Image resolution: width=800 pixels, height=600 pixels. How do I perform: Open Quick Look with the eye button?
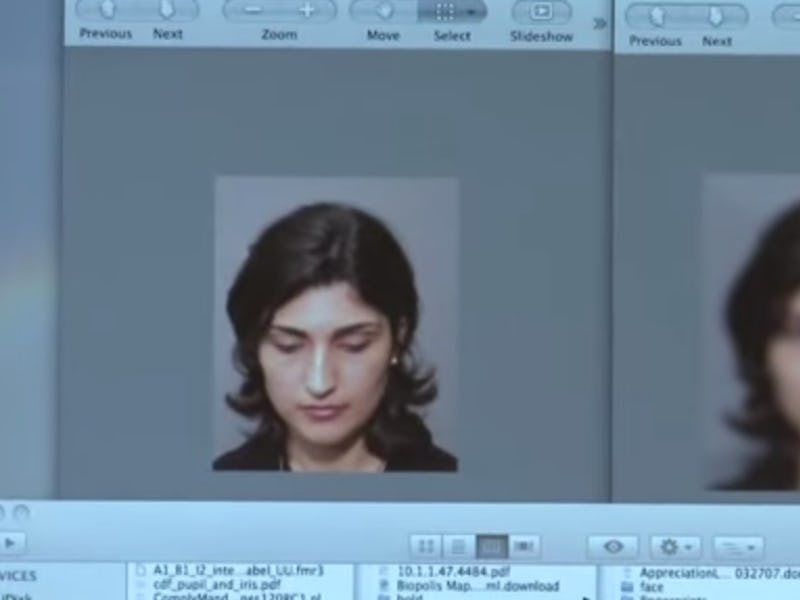613,547
